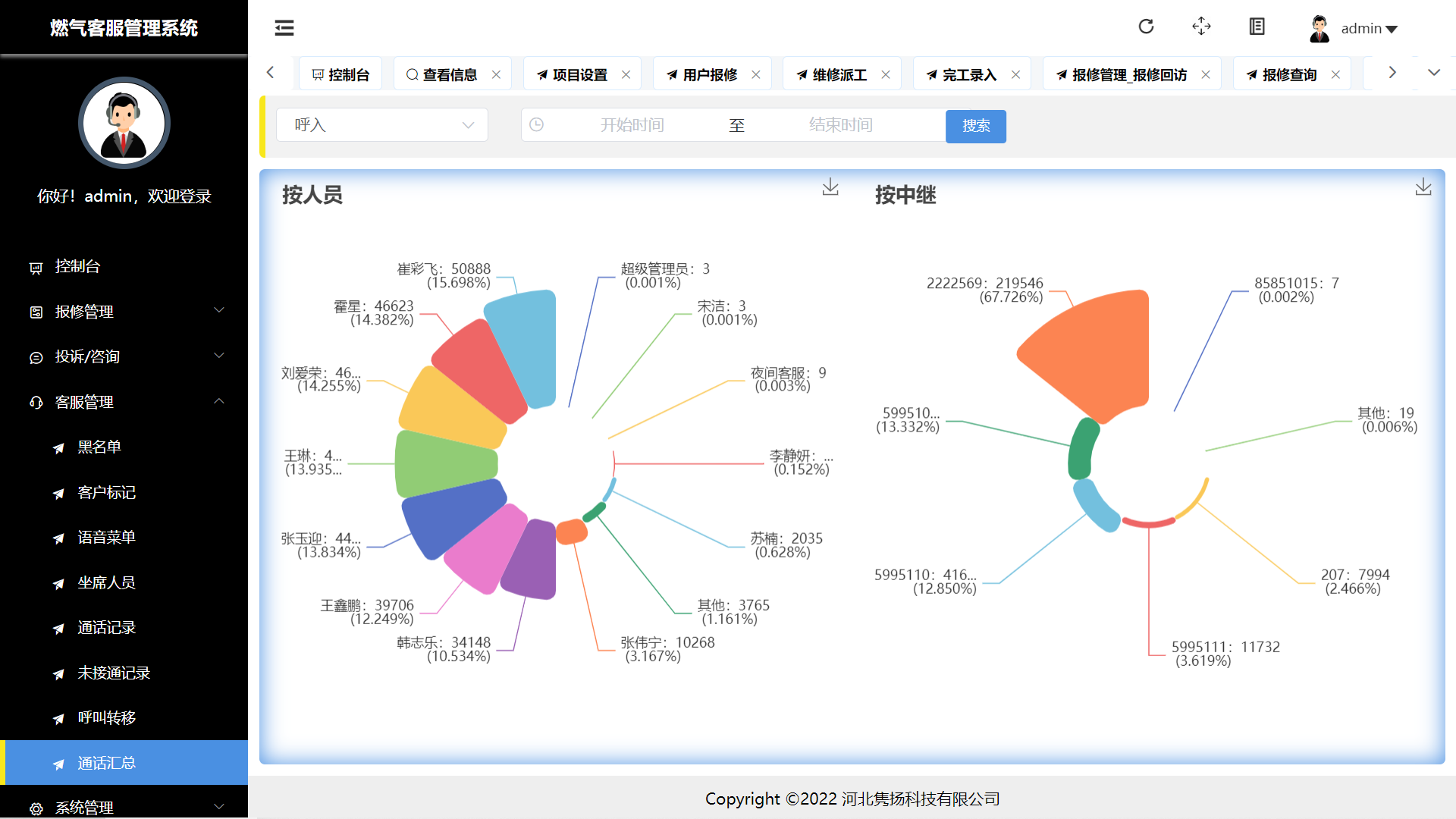Viewport: 1456px width, 819px height.
Task: Click the '207: 7994' chart label
Action: click(x=1355, y=582)
